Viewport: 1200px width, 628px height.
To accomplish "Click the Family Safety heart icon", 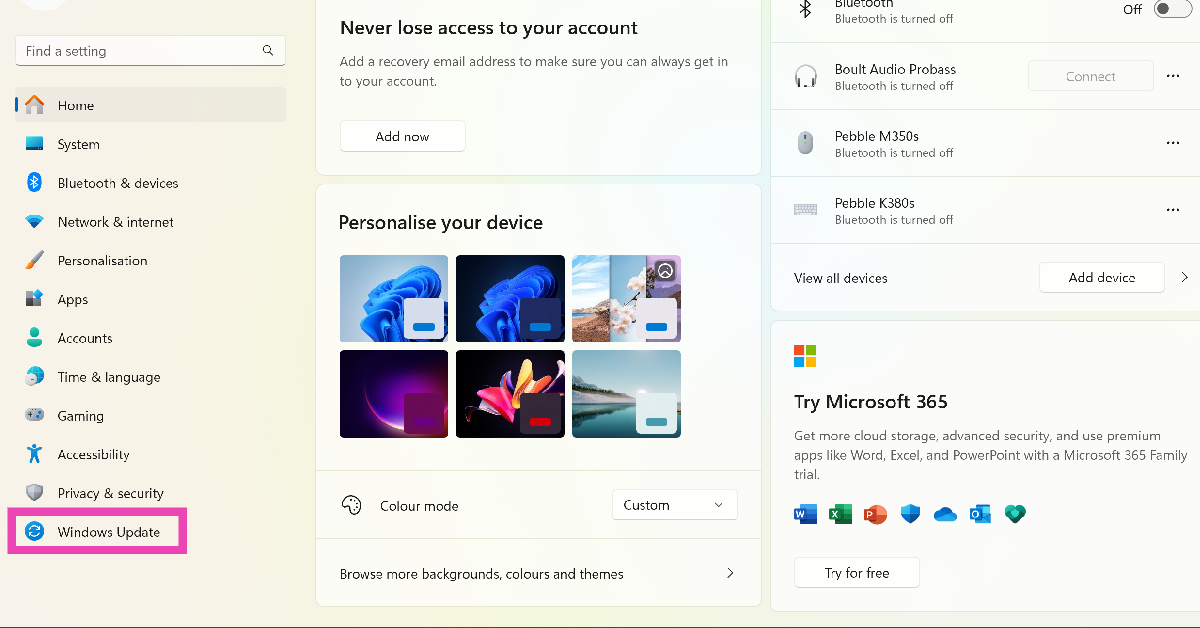I will click(1015, 514).
